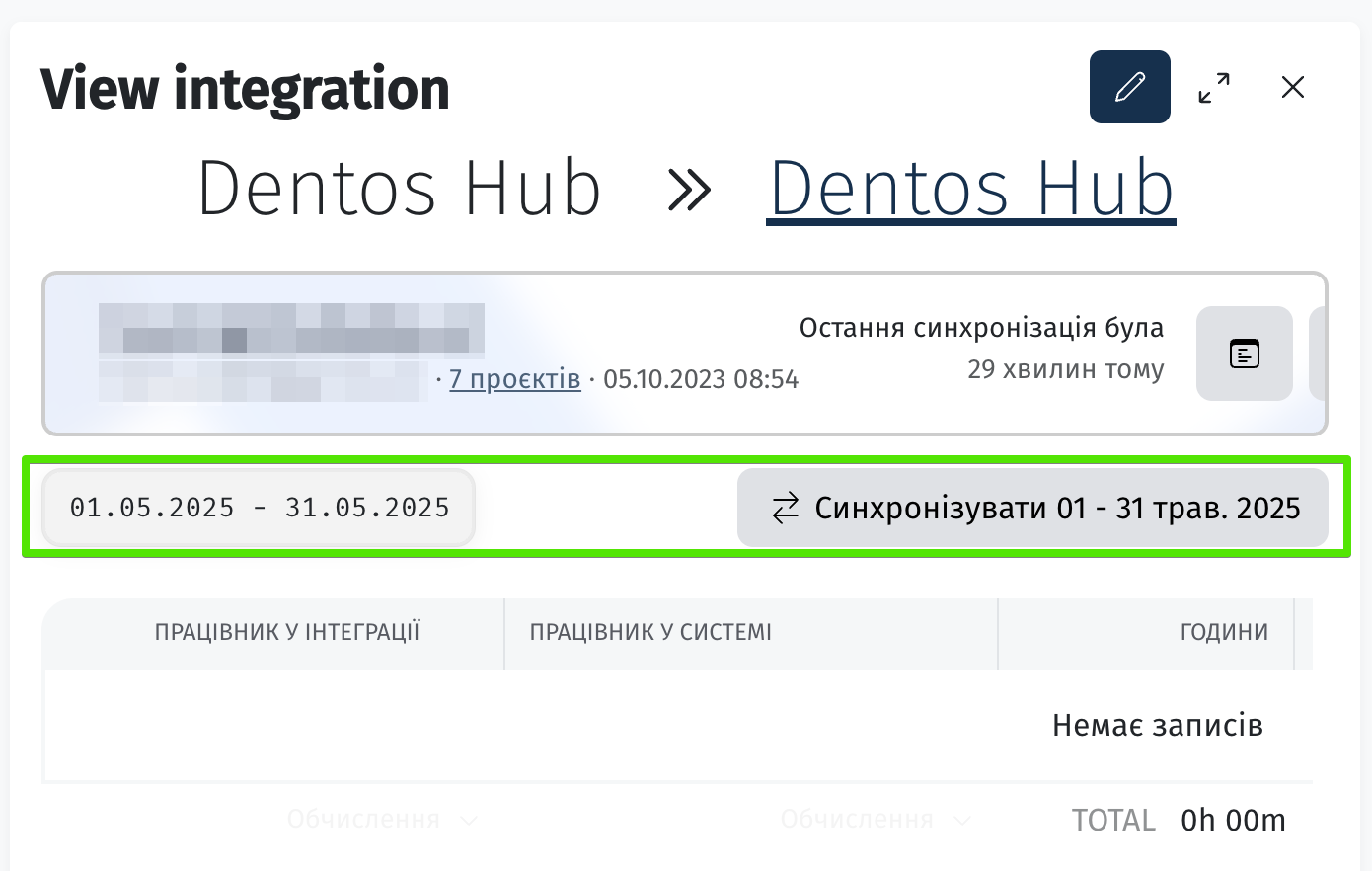
Task: Click the pencil edit integration button
Action: click(1129, 87)
